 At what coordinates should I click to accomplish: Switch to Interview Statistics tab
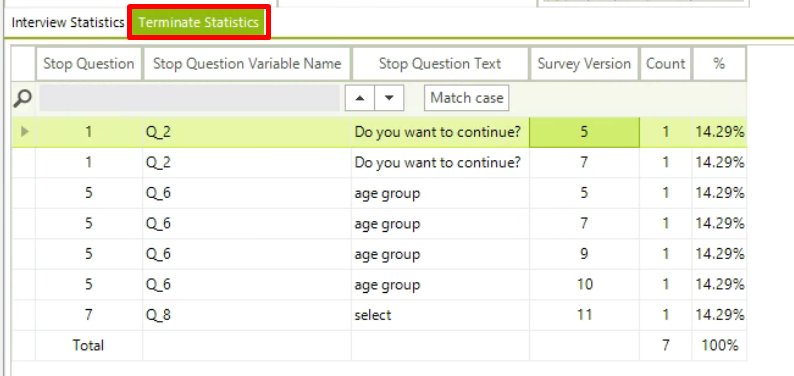[68, 22]
